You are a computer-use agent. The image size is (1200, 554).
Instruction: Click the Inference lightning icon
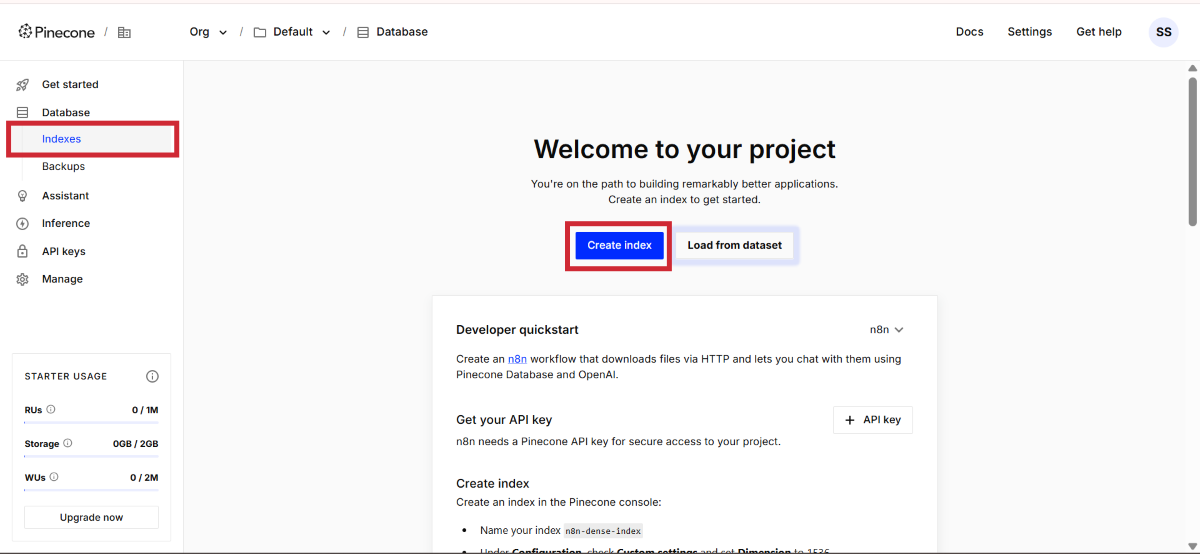point(22,224)
